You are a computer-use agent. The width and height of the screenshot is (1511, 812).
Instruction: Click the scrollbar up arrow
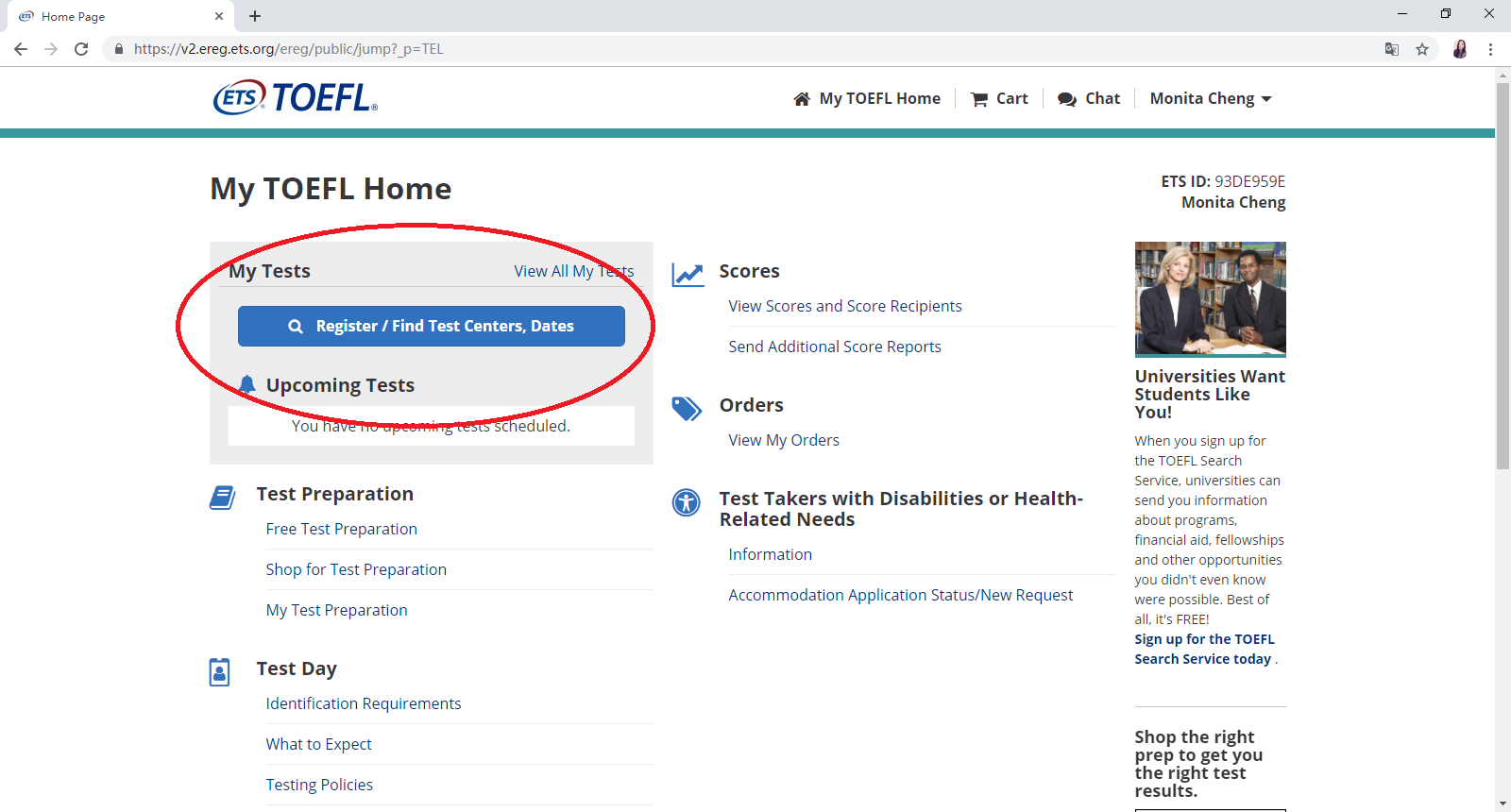(x=1503, y=75)
